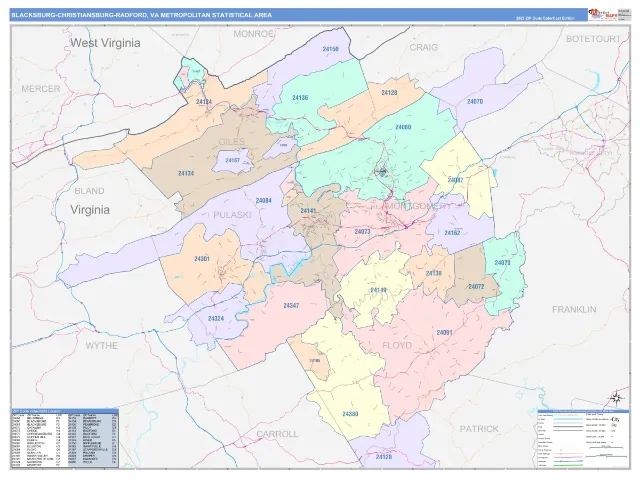Click the FRANKLIN county label
The image size is (640, 480).
tap(574, 309)
